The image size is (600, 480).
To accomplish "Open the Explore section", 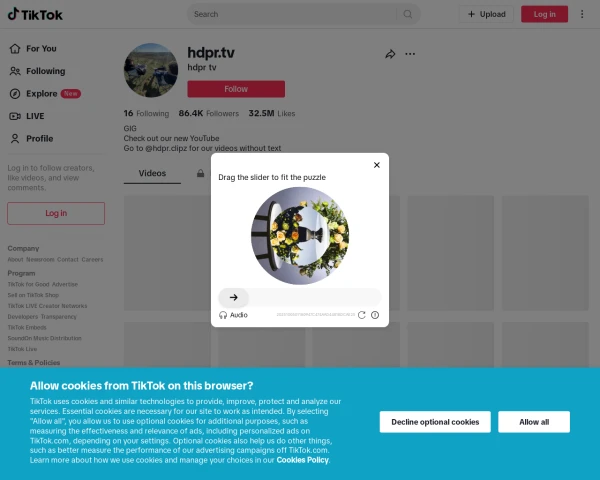I will [x=45, y=94].
